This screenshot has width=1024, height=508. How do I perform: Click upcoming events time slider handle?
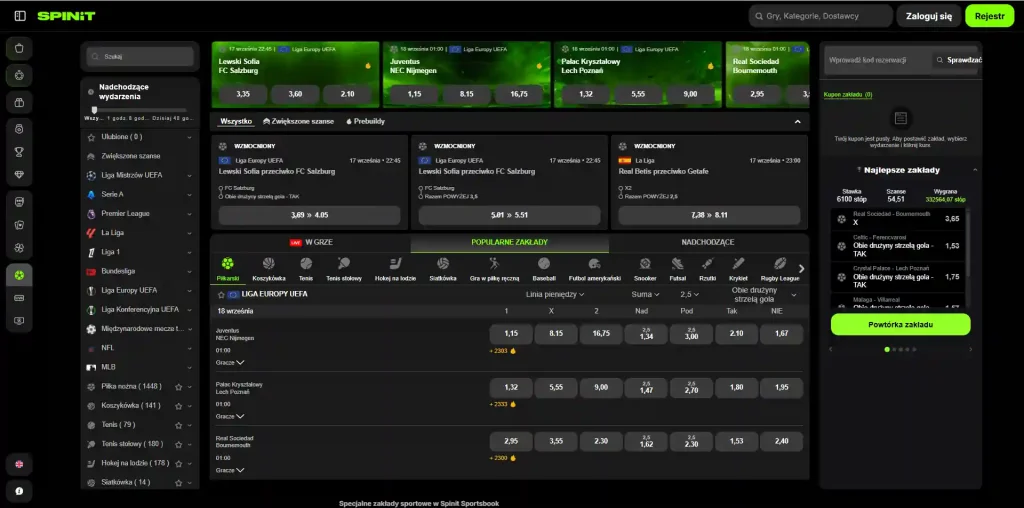94,110
